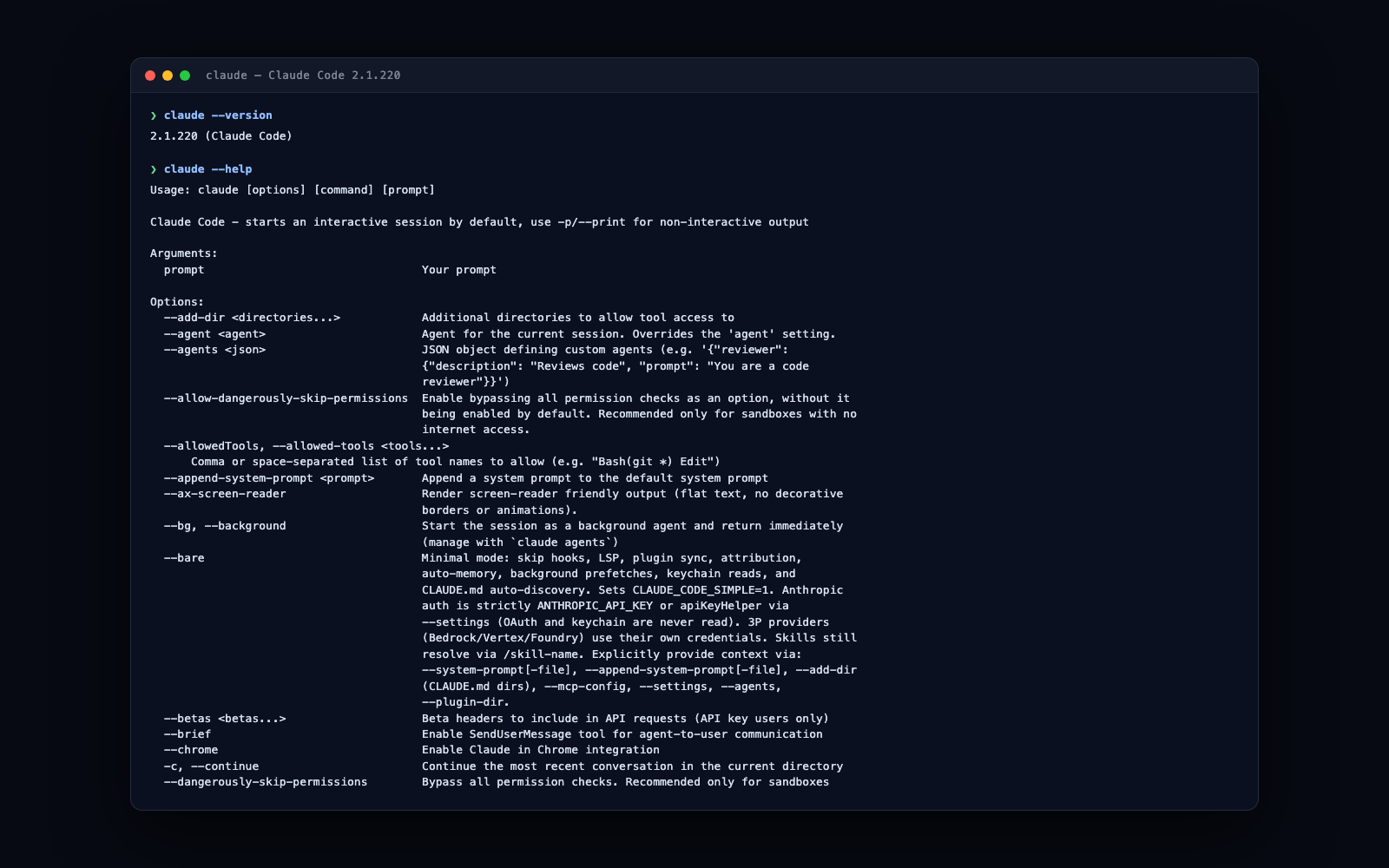
Task: Click the 'Minimal mode: skip hooks, LSP' description line
Action: (612, 558)
